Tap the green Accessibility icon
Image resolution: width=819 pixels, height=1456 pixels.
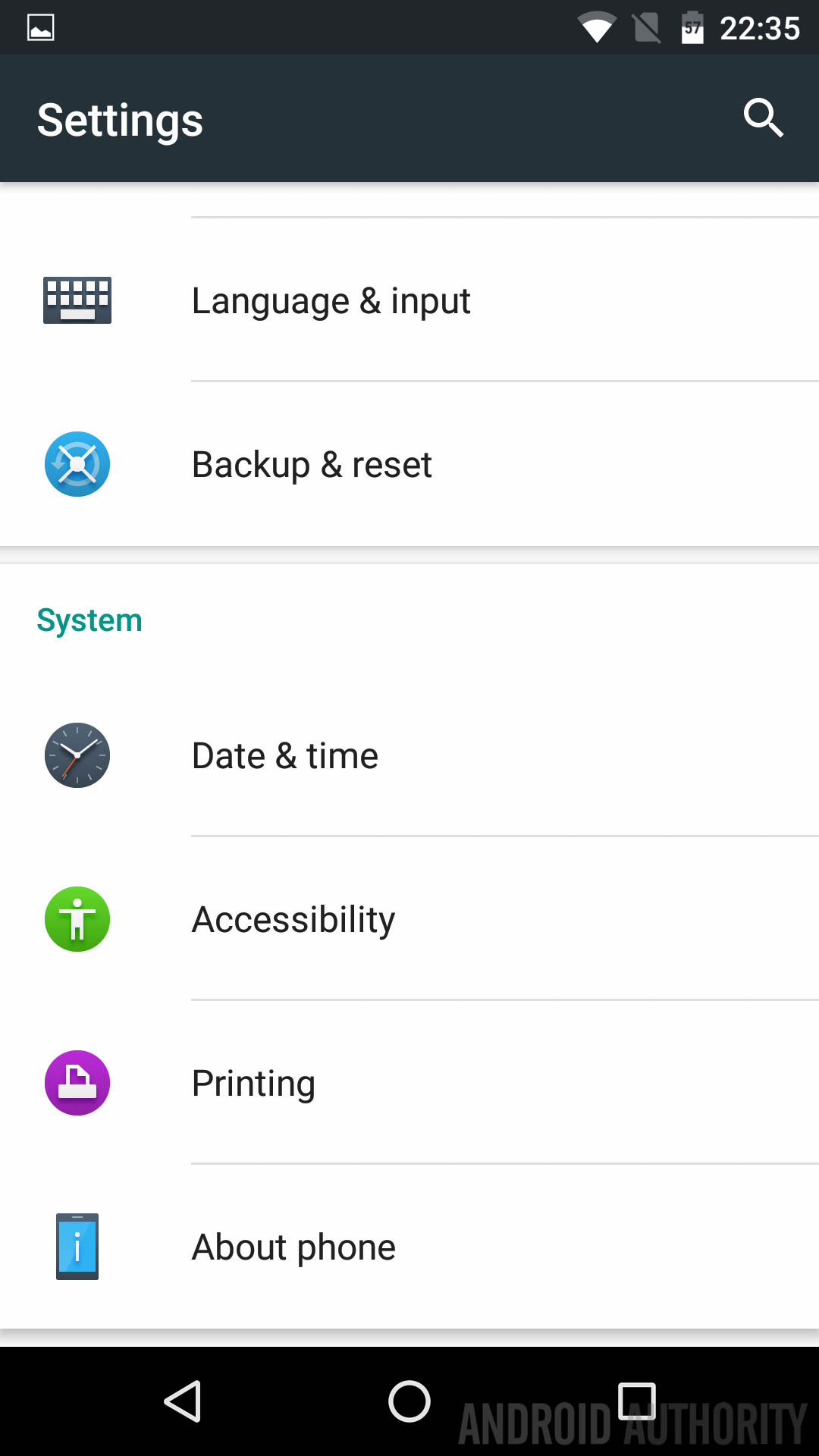77,919
